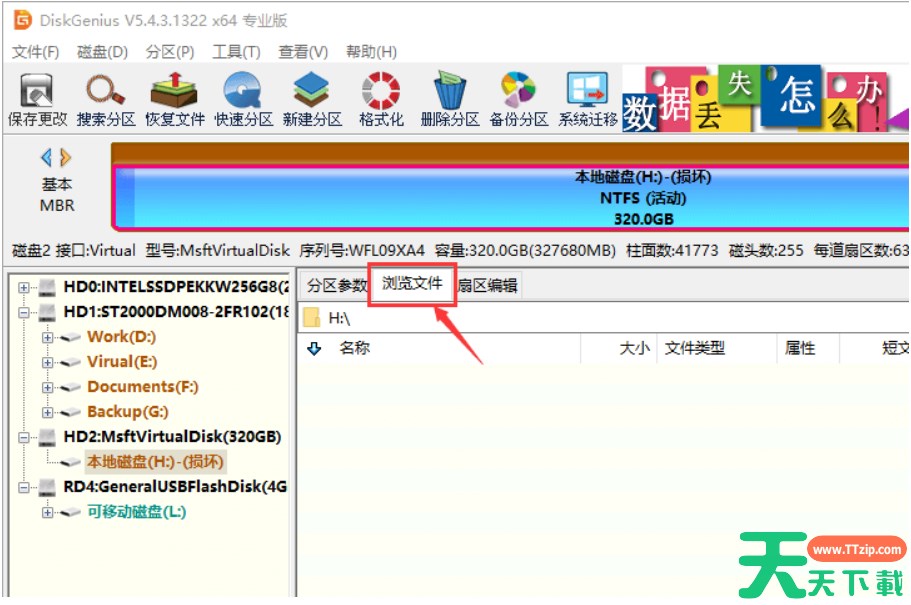Click the 名称 column header
The width and height of the screenshot is (911, 605).
pos(355,349)
